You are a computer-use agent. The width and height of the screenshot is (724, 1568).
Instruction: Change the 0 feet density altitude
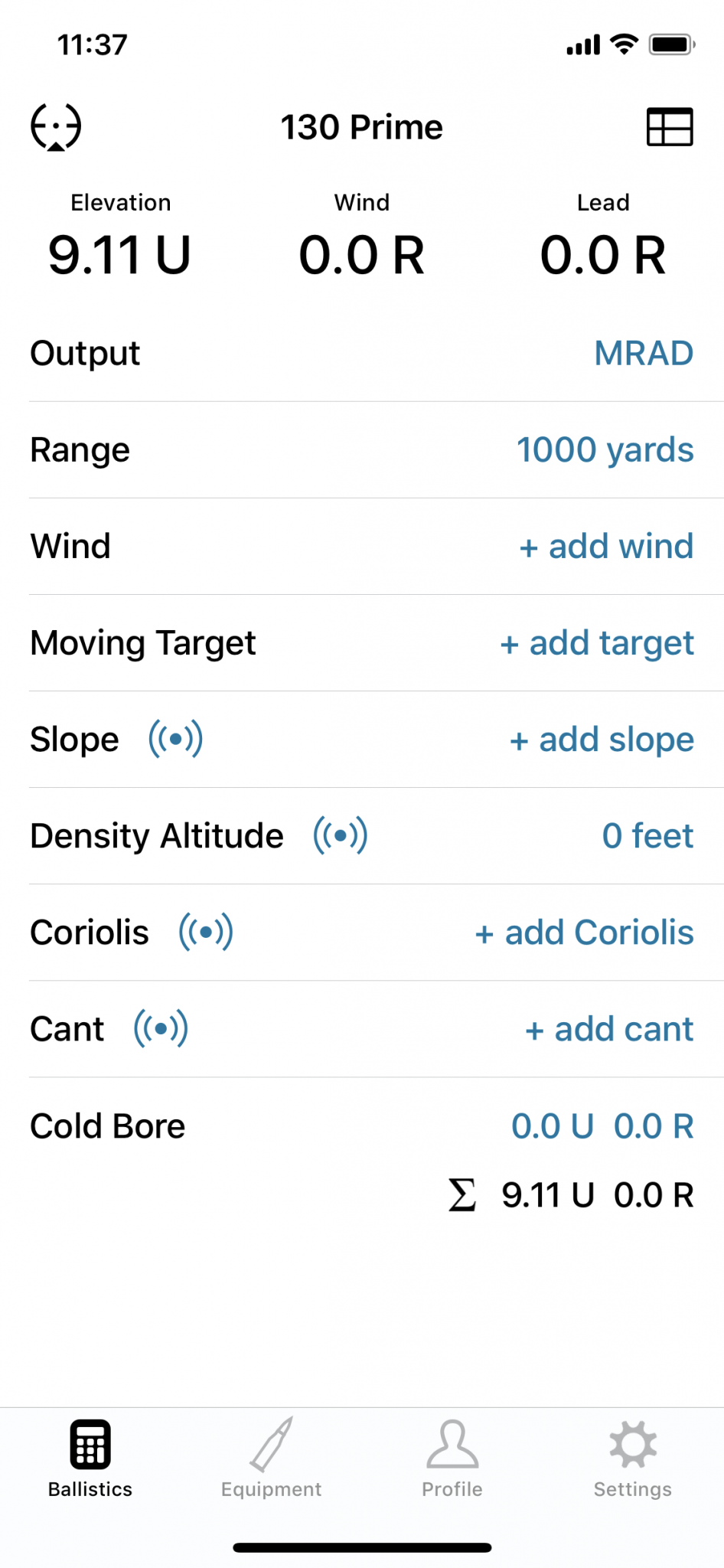click(647, 836)
